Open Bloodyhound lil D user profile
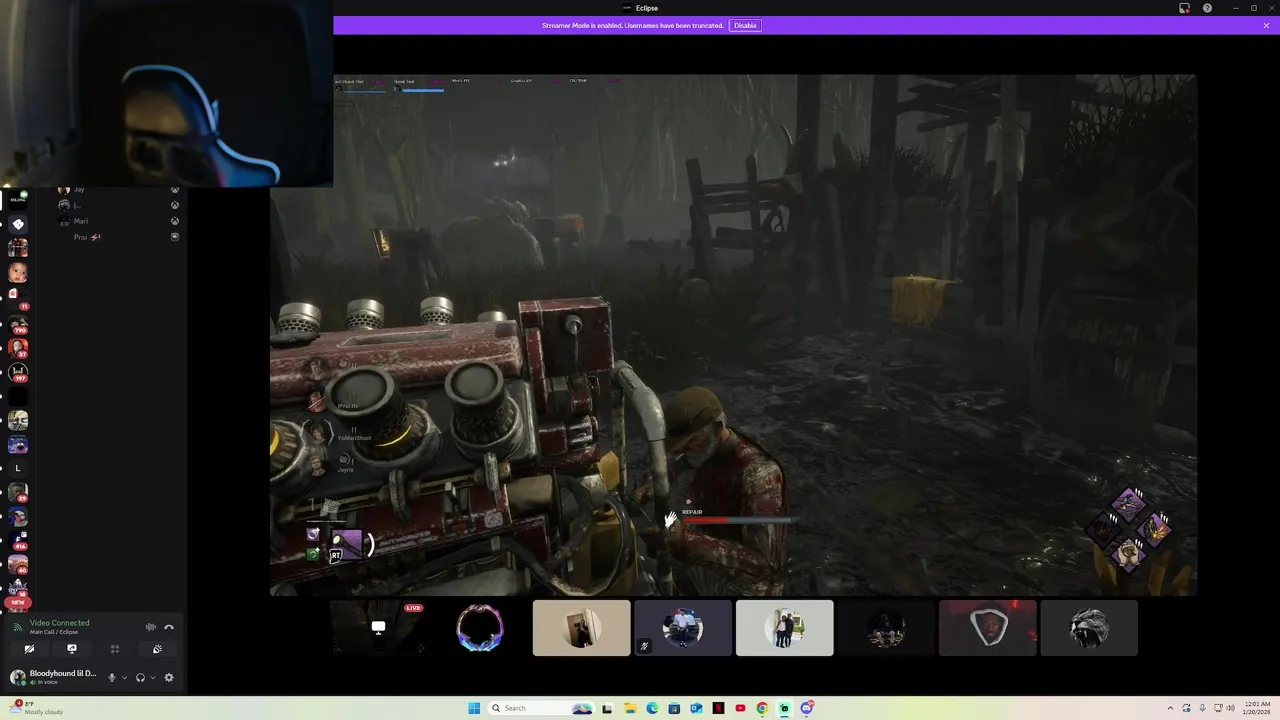The height and width of the screenshot is (720, 1280). coord(55,677)
